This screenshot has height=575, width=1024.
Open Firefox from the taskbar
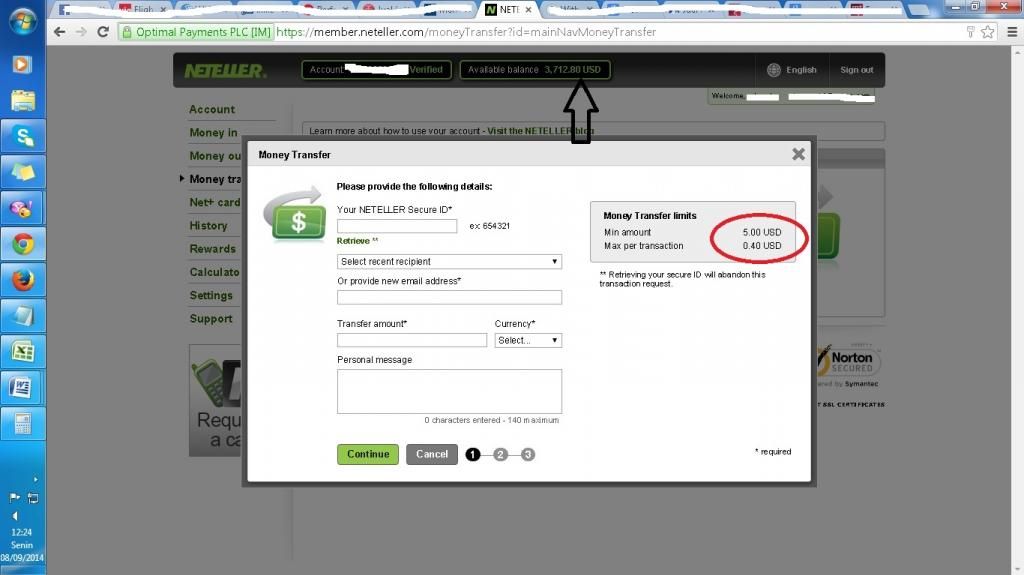coord(23,280)
